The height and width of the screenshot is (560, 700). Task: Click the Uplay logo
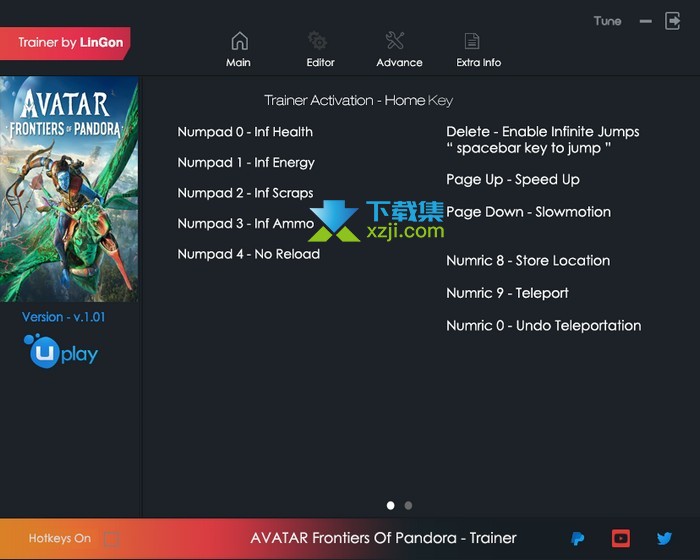point(61,351)
